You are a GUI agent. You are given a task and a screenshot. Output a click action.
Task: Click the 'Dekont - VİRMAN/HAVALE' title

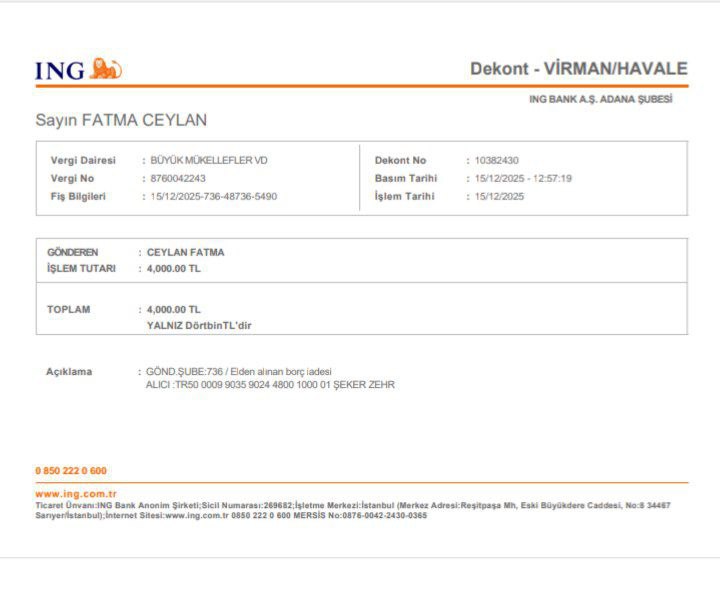[579, 69]
